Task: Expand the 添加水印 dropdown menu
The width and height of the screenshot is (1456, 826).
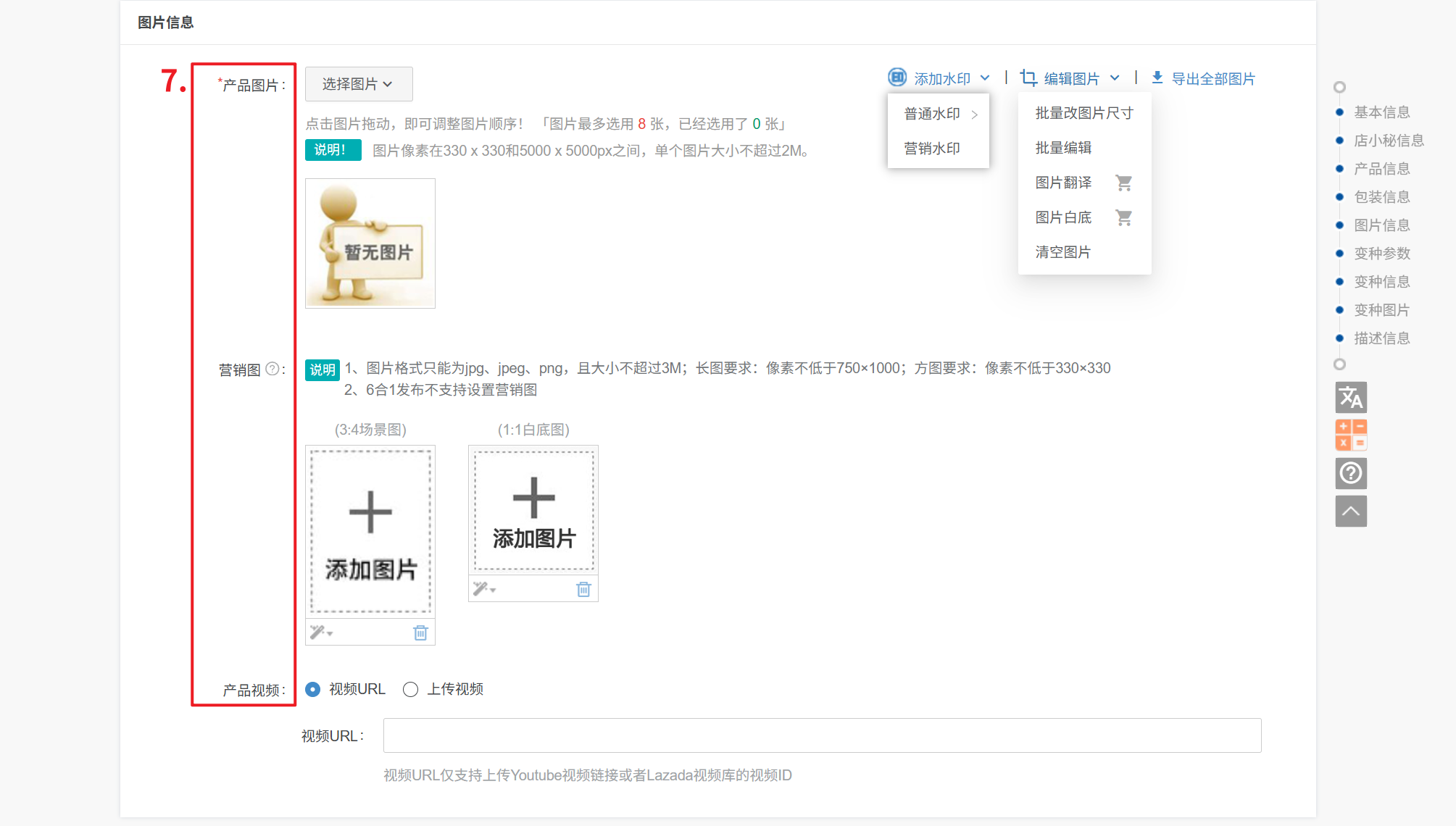Action: [x=941, y=78]
